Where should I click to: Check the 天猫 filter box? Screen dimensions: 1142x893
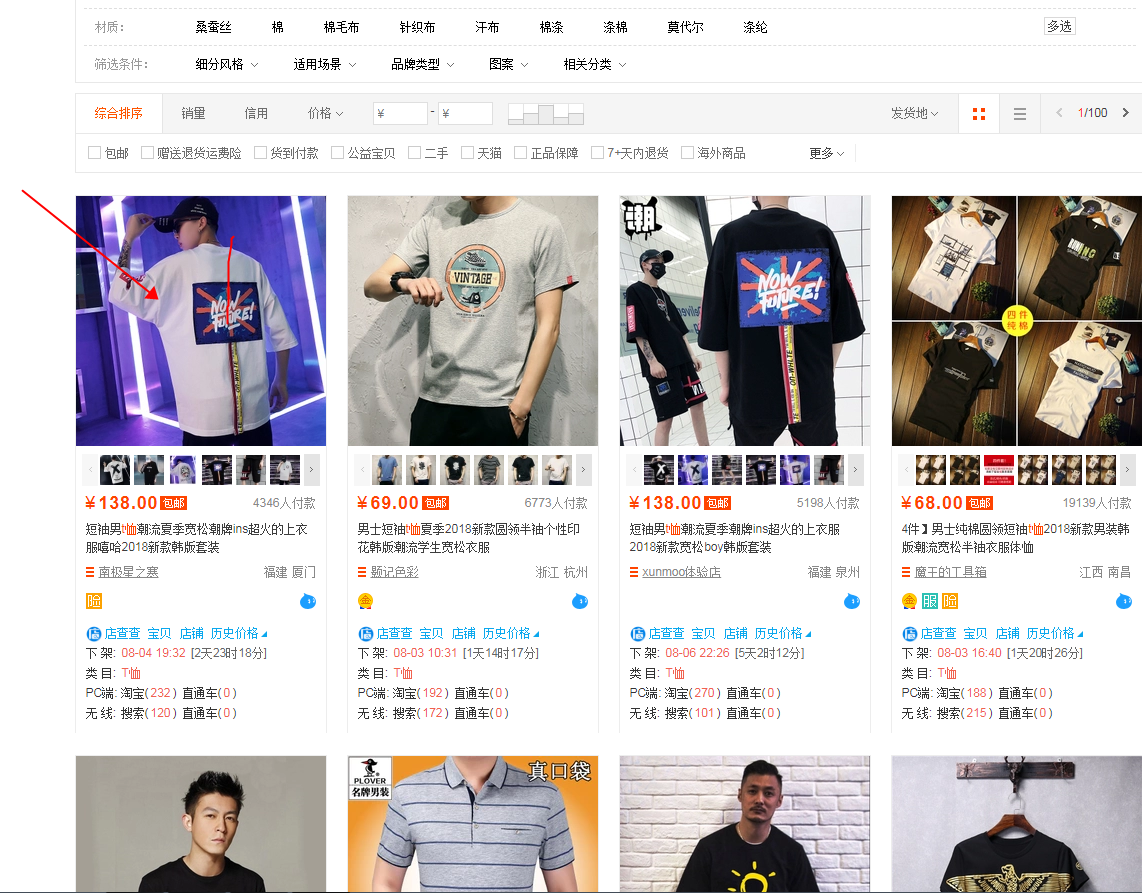tap(468, 153)
